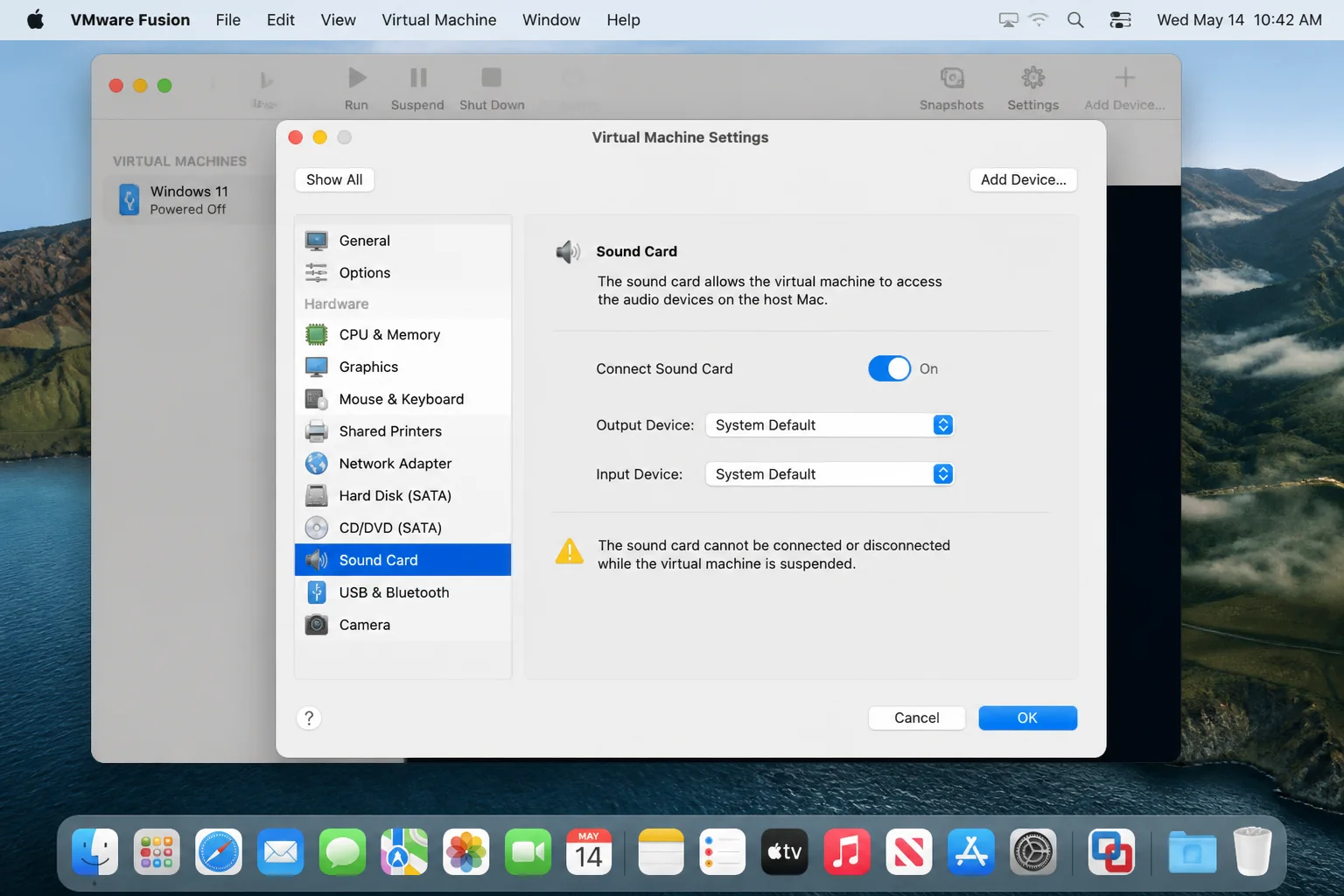Select Windows 11 virtual machine
The width and height of the screenshot is (1344, 896).
(188, 200)
